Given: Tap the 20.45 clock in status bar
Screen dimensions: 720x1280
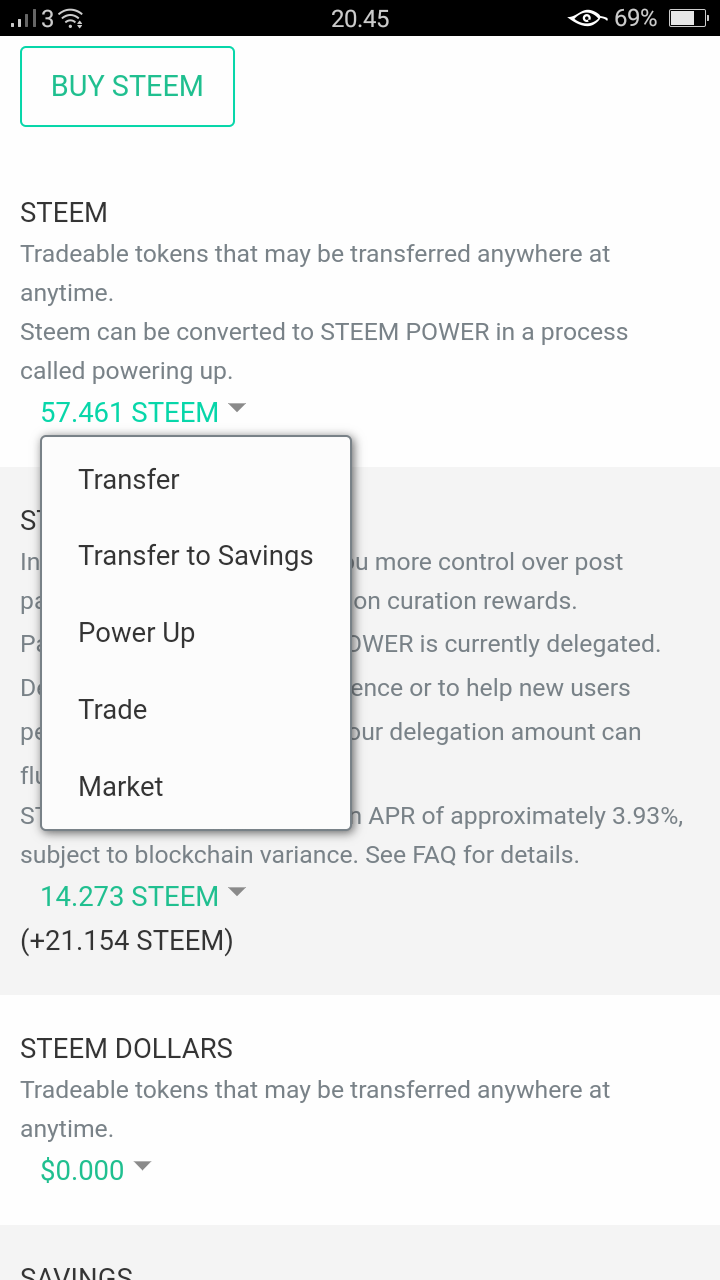Looking at the screenshot, I should [360, 18].
